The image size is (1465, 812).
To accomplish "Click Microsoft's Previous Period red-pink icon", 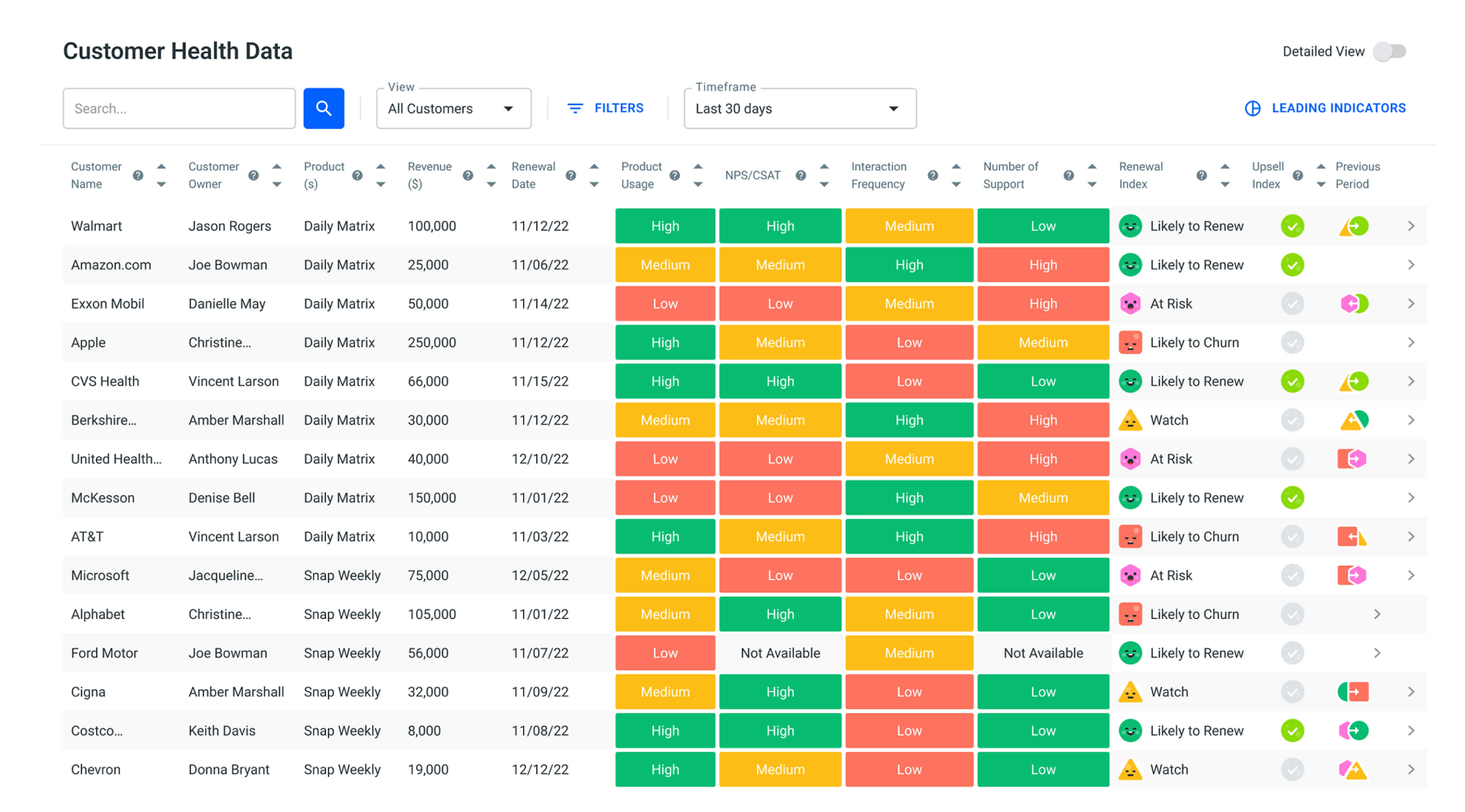I will [1354, 575].
